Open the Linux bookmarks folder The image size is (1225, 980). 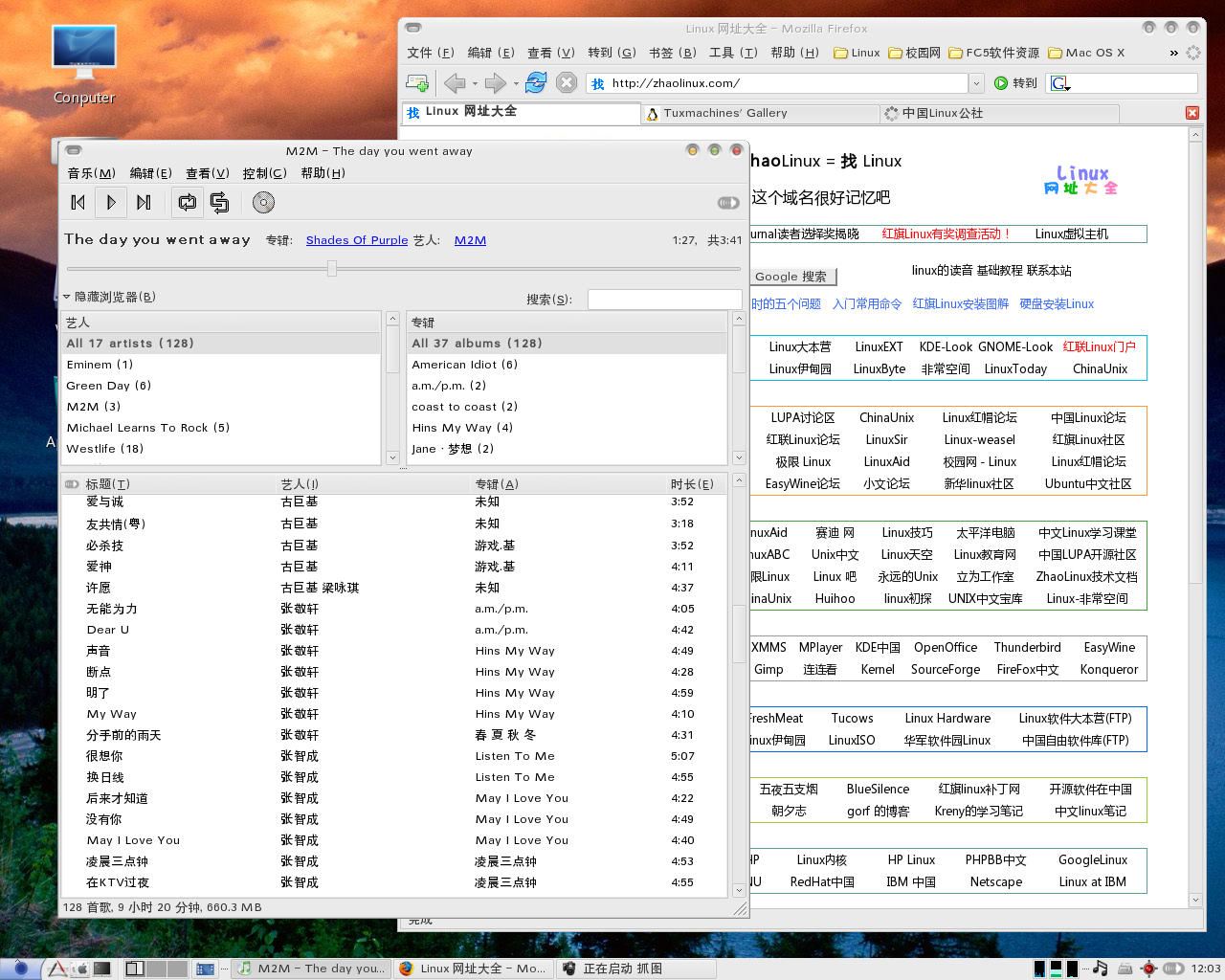pyautogui.click(x=857, y=53)
